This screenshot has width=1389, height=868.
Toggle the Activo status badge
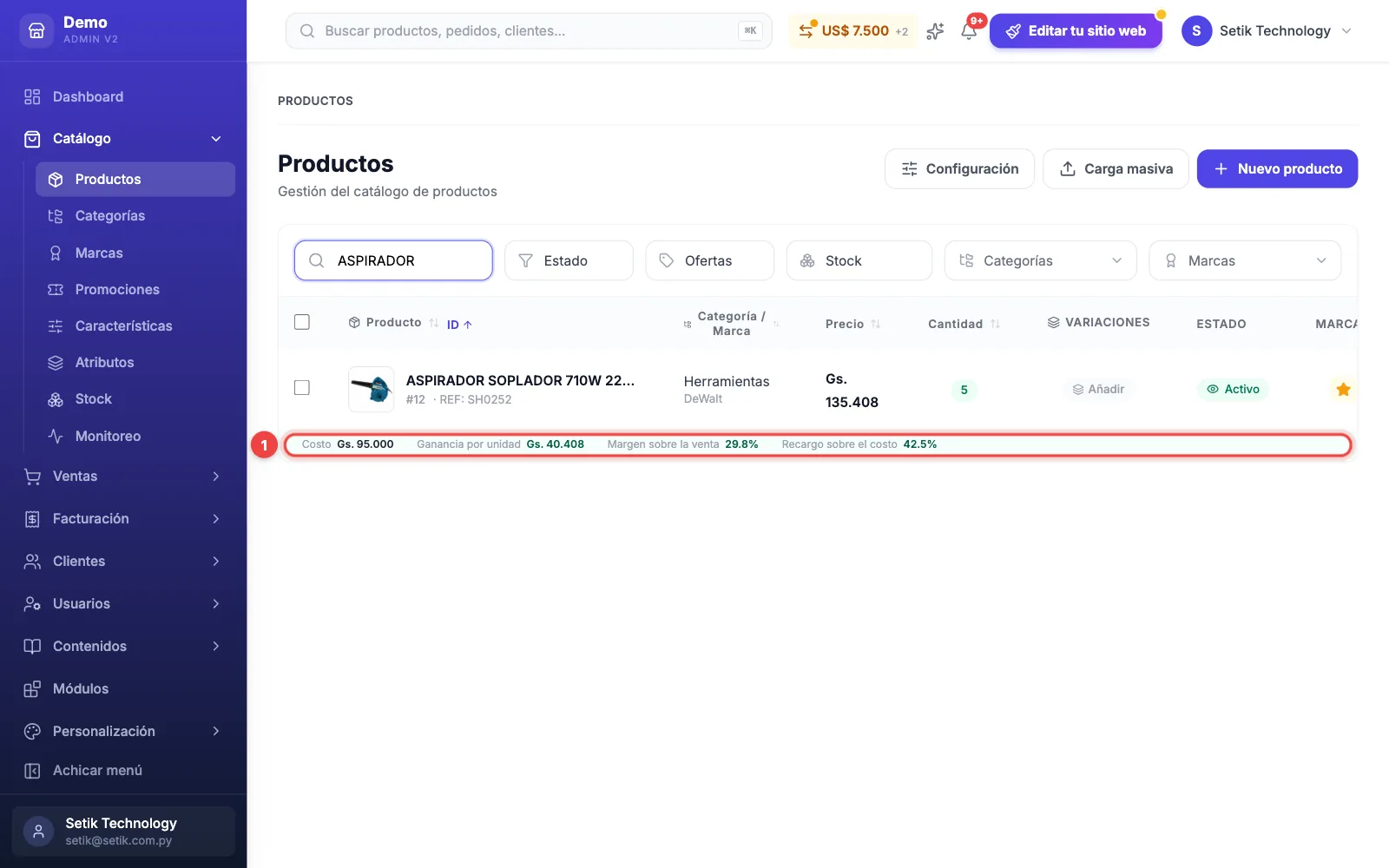click(x=1233, y=389)
